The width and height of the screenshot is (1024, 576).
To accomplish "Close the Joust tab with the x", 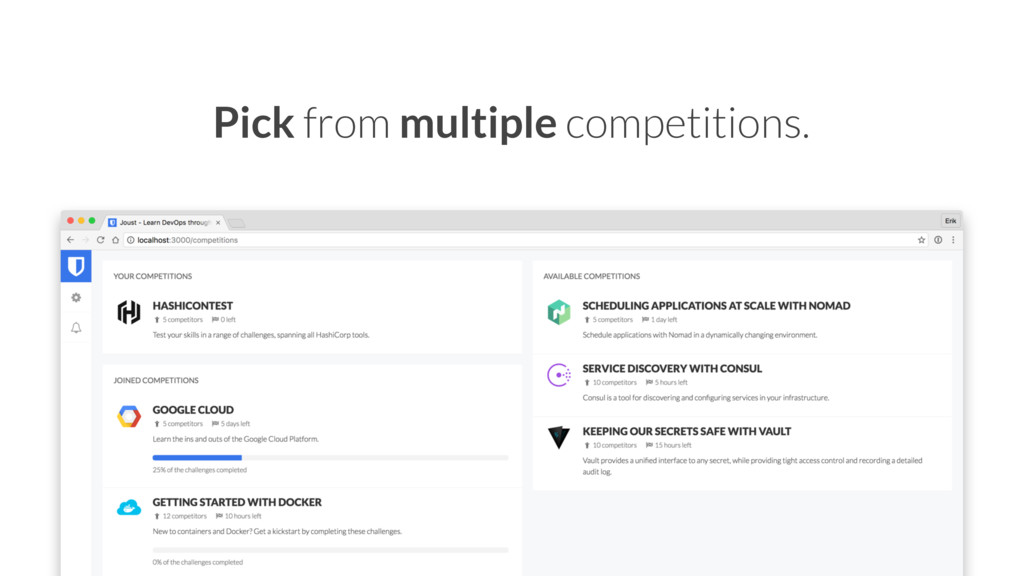I will (218, 223).
